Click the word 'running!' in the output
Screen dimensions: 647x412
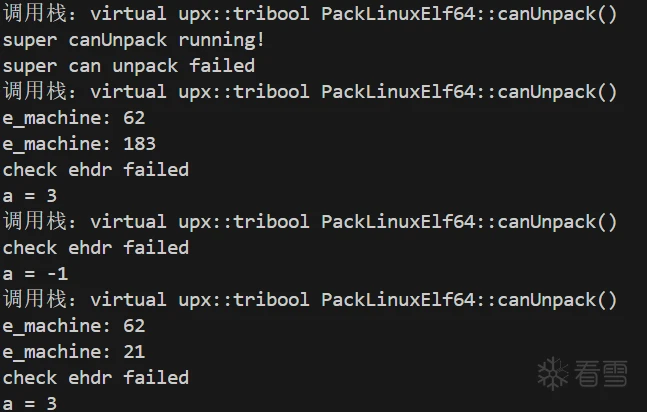pyautogui.click(x=221, y=40)
